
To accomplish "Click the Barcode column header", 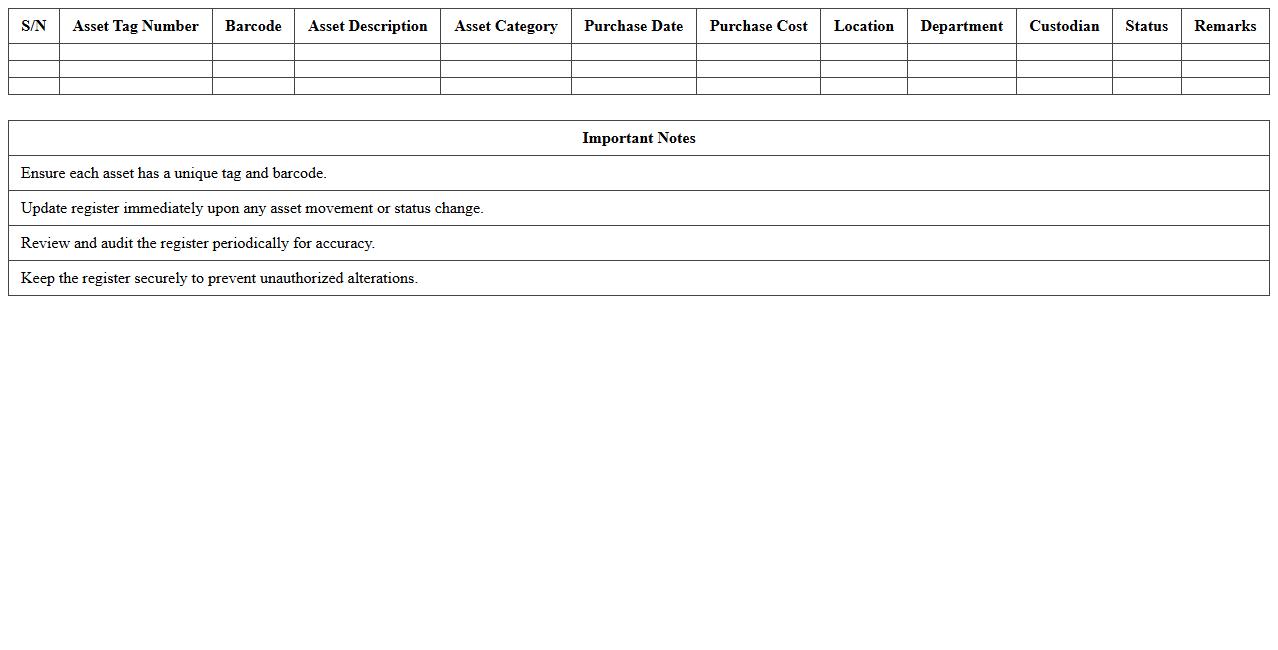I will [253, 26].
